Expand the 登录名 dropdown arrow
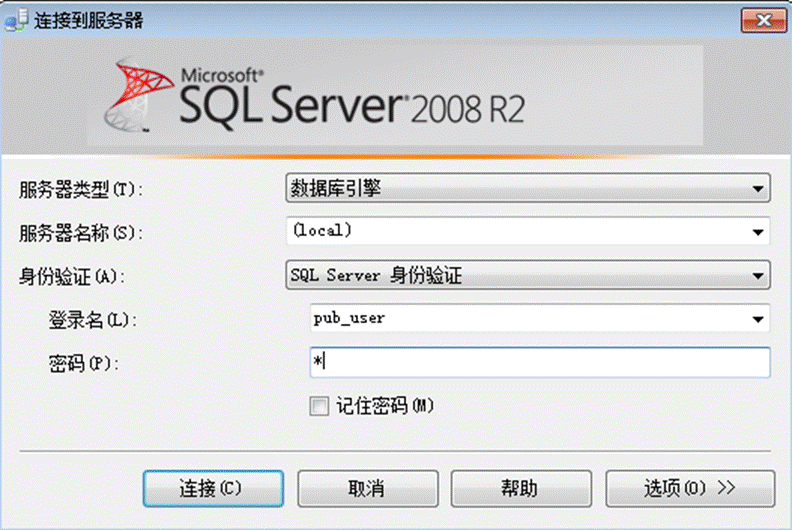Screen dimensions: 792x530 click(758, 319)
